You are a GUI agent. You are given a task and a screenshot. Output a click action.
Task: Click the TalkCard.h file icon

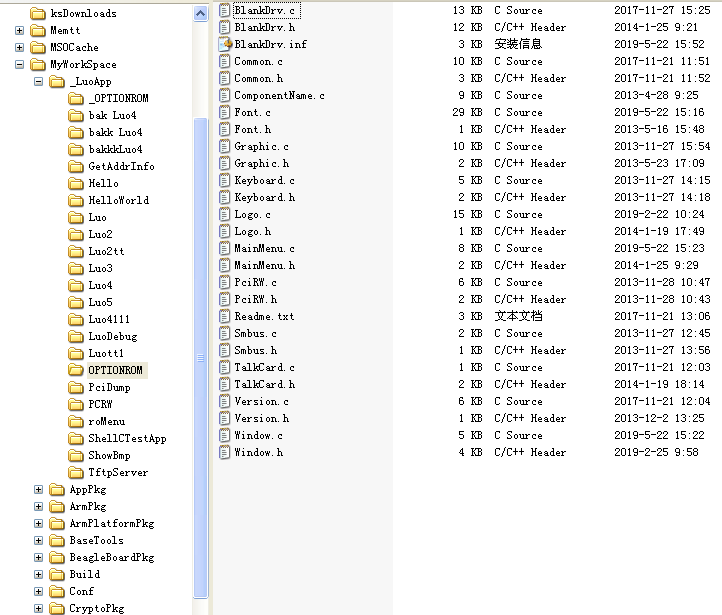pos(224,384)
